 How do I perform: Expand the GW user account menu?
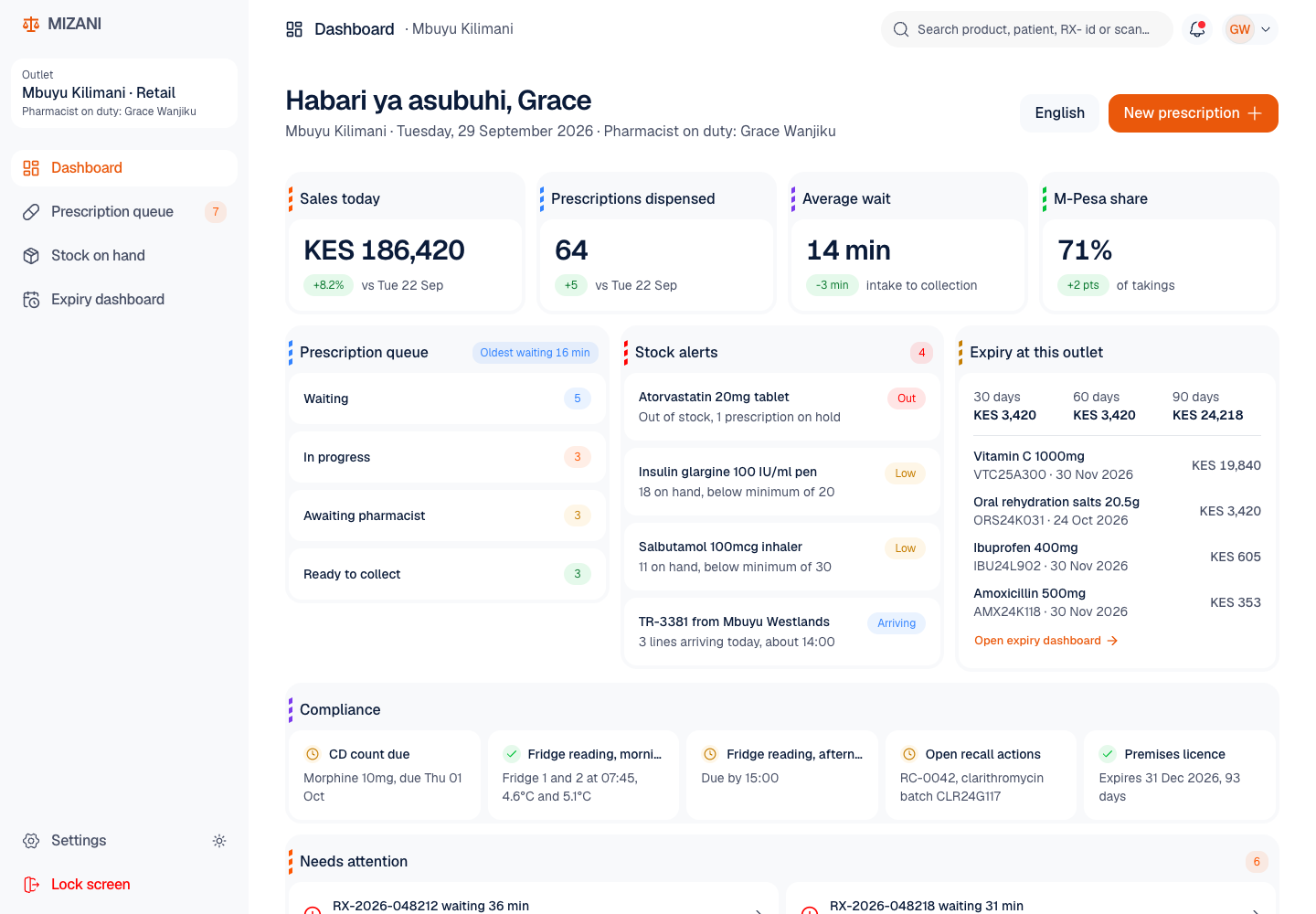point(1250,29)
